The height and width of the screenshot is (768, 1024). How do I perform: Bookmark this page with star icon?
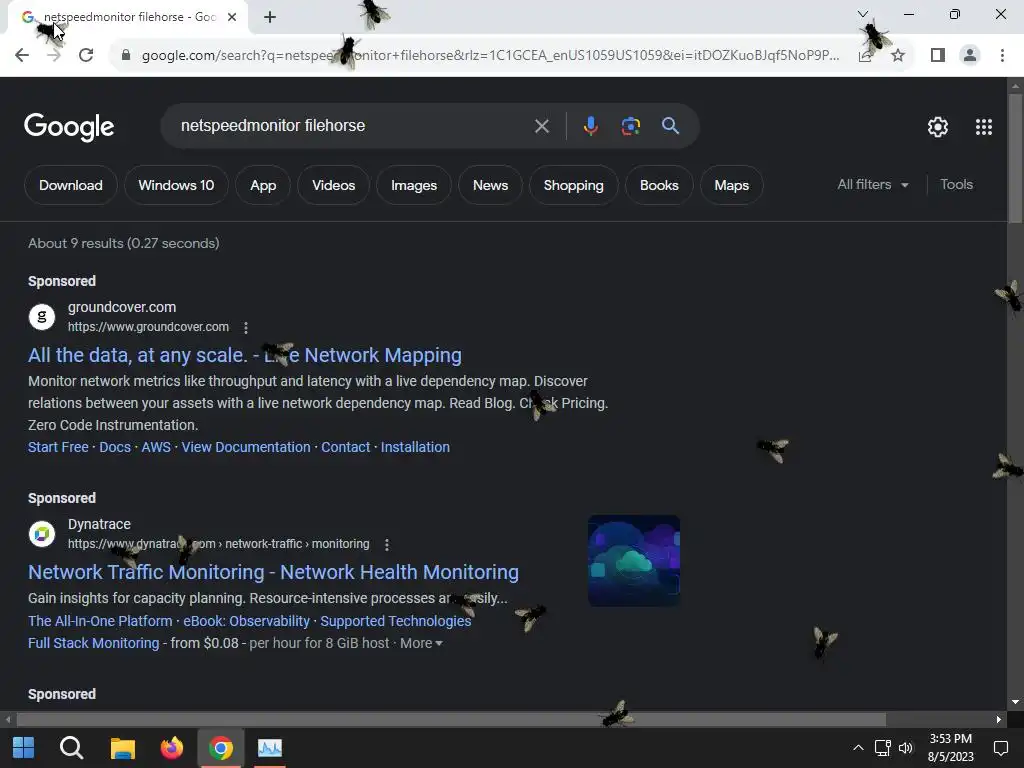click(x=898, y=56)
